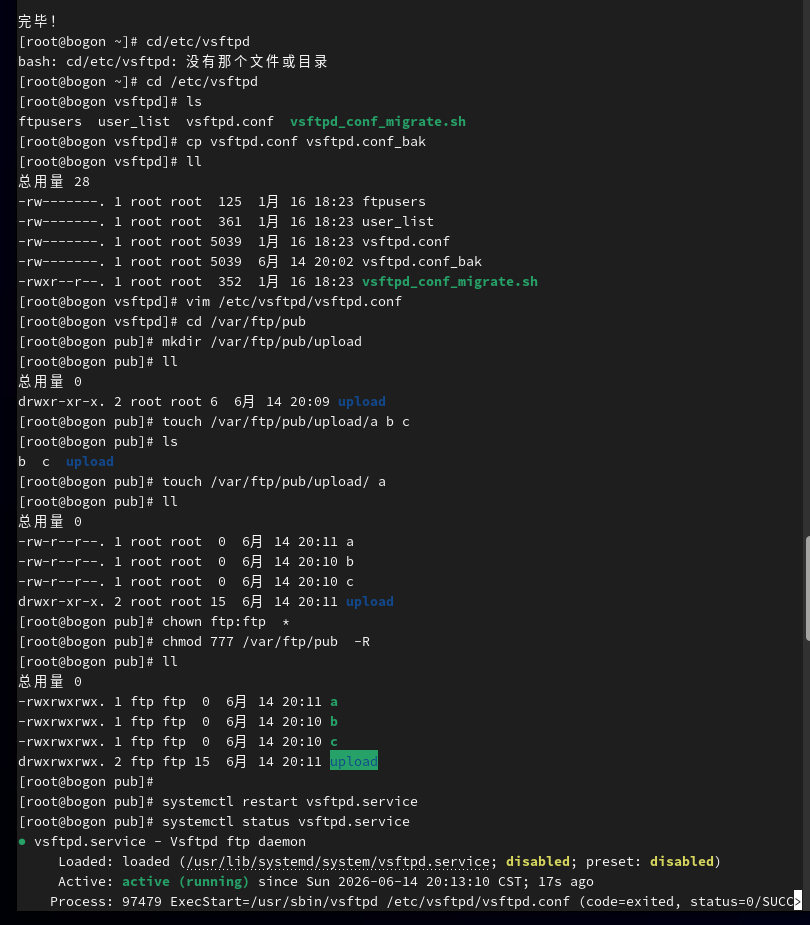
Task: Click 'ftpusers' in the 125-byte listing row
Action: click(393, 202)
